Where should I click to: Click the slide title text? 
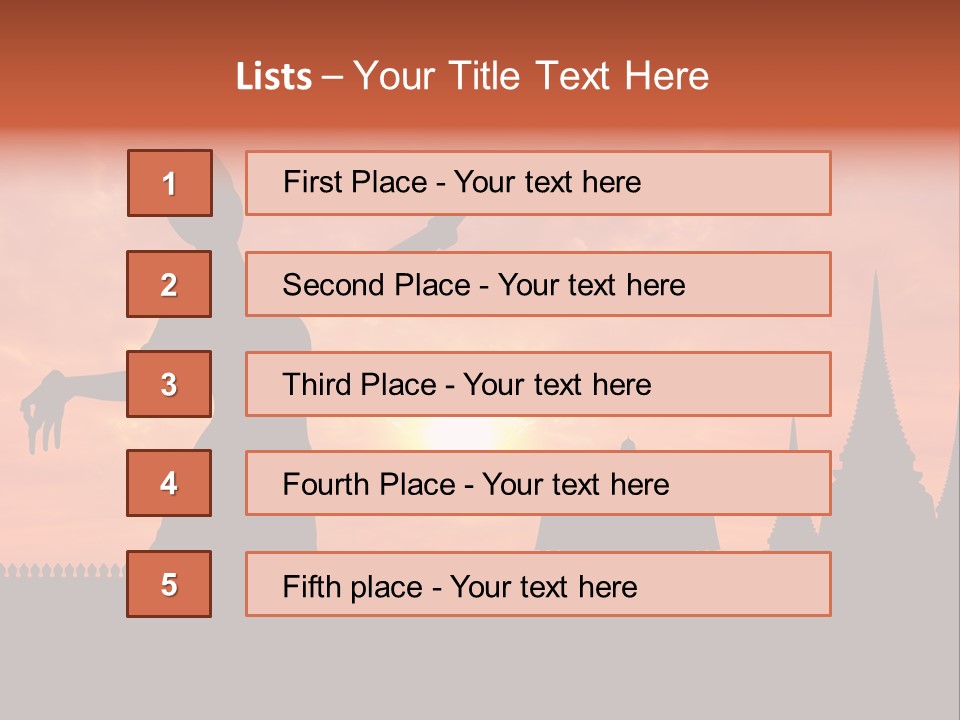coord(472,77)
